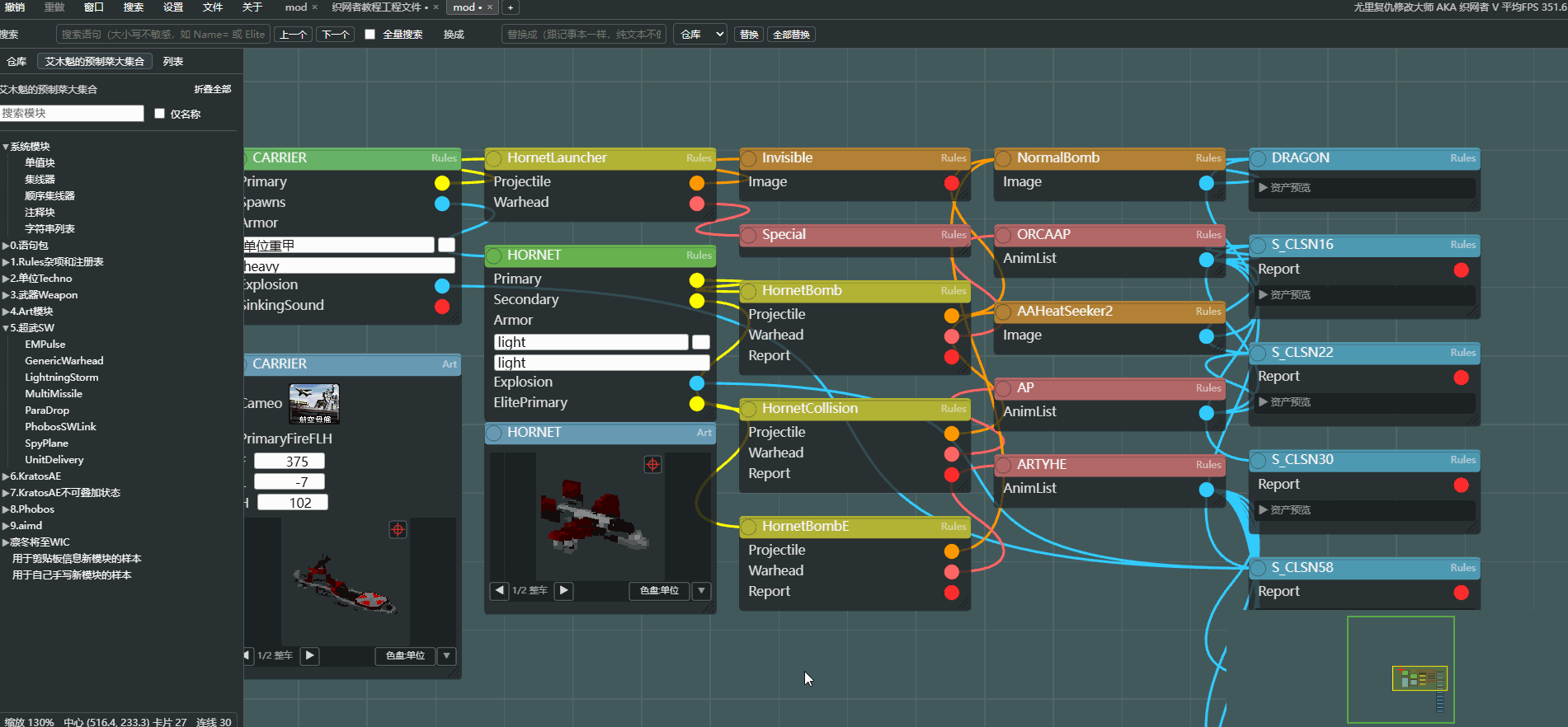Open the 仓库 dropdown in replace bar
The image size is (1568, 727).
pyautogui.click(x=701, y=34)
